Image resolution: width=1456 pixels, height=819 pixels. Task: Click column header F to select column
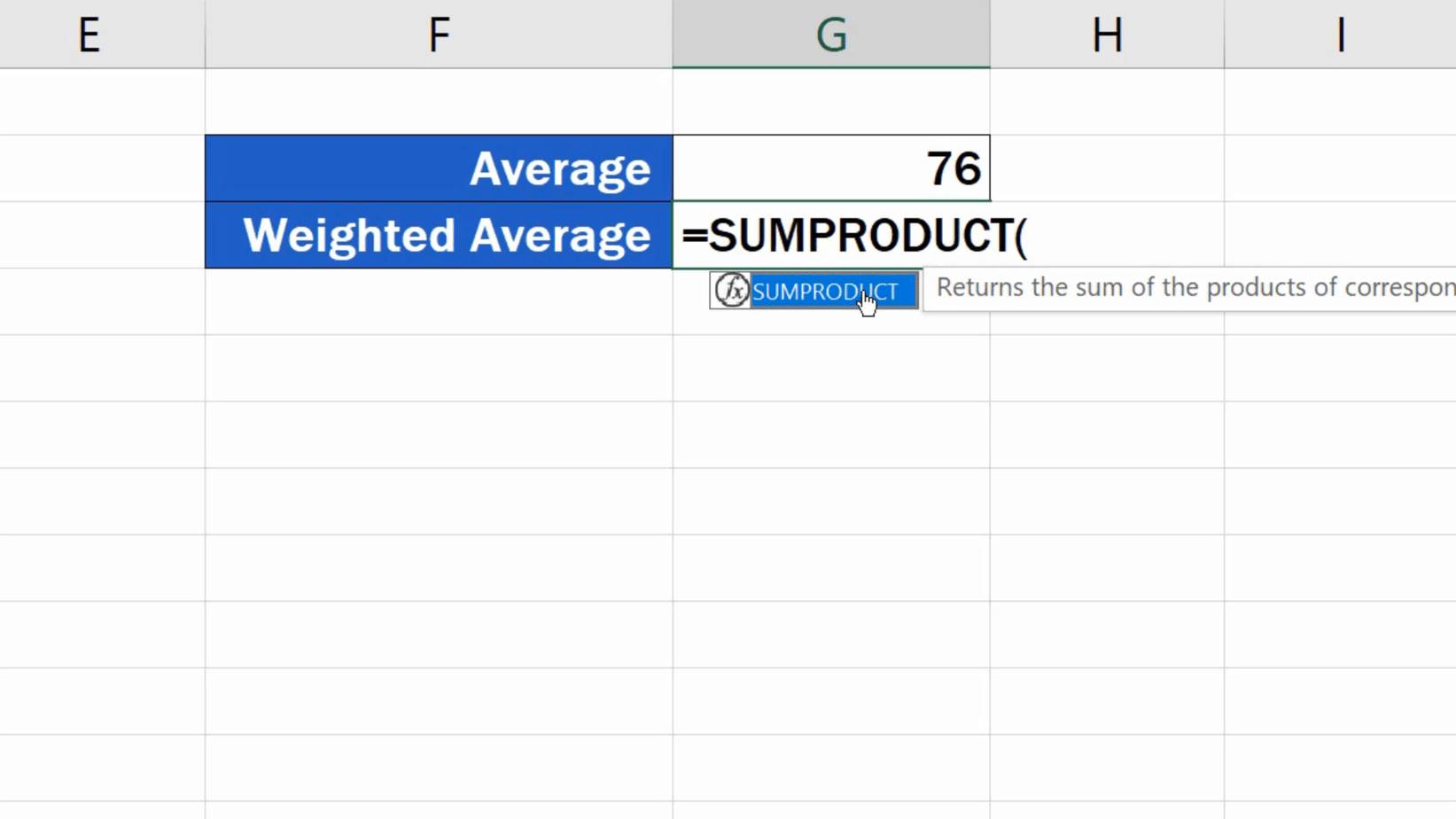point(439,35)
